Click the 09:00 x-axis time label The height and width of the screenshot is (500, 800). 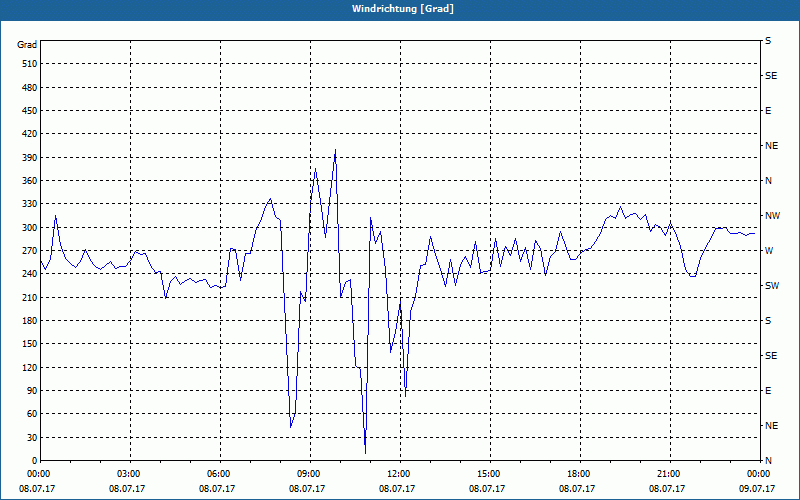pos(310,474)
